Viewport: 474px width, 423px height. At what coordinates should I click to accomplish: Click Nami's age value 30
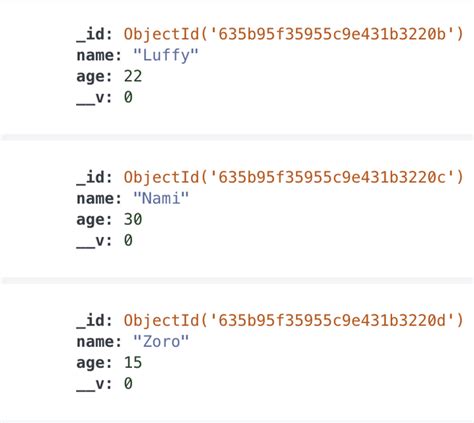[x=133, y=219]
